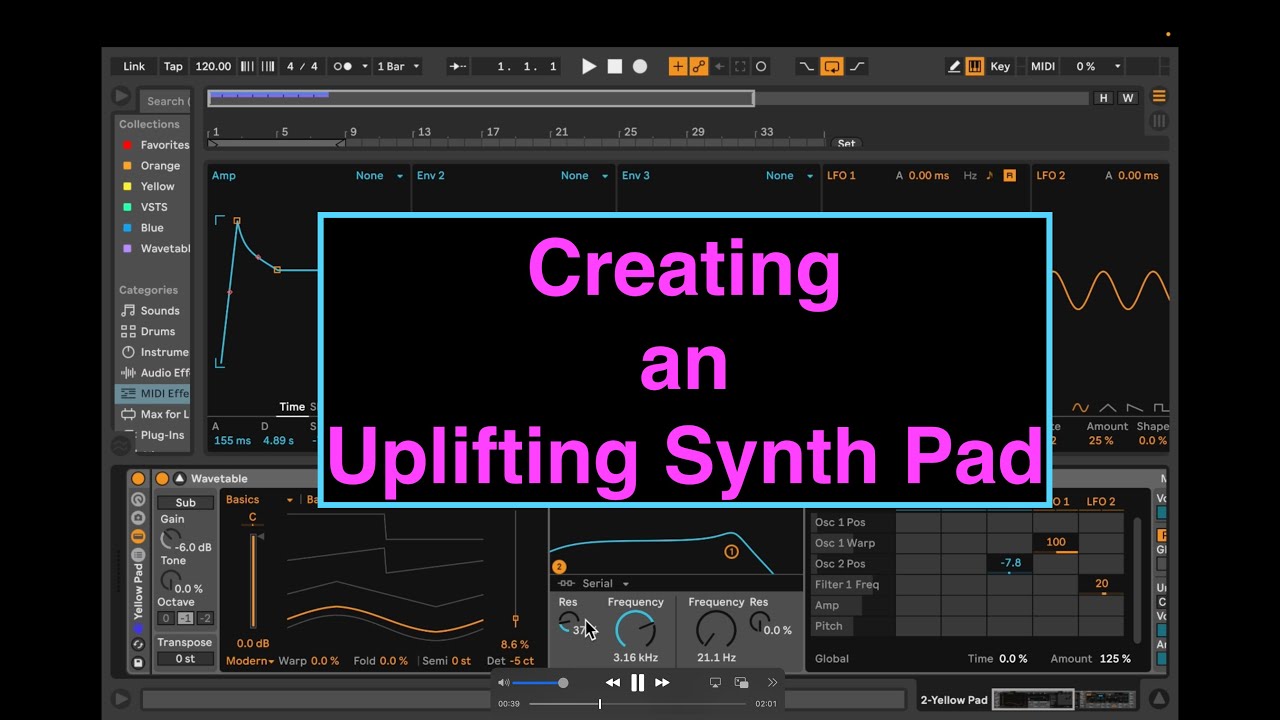Toggle the Draw Mode pencil
Viewport: 1280px width, 720px height.
point(954,66)
